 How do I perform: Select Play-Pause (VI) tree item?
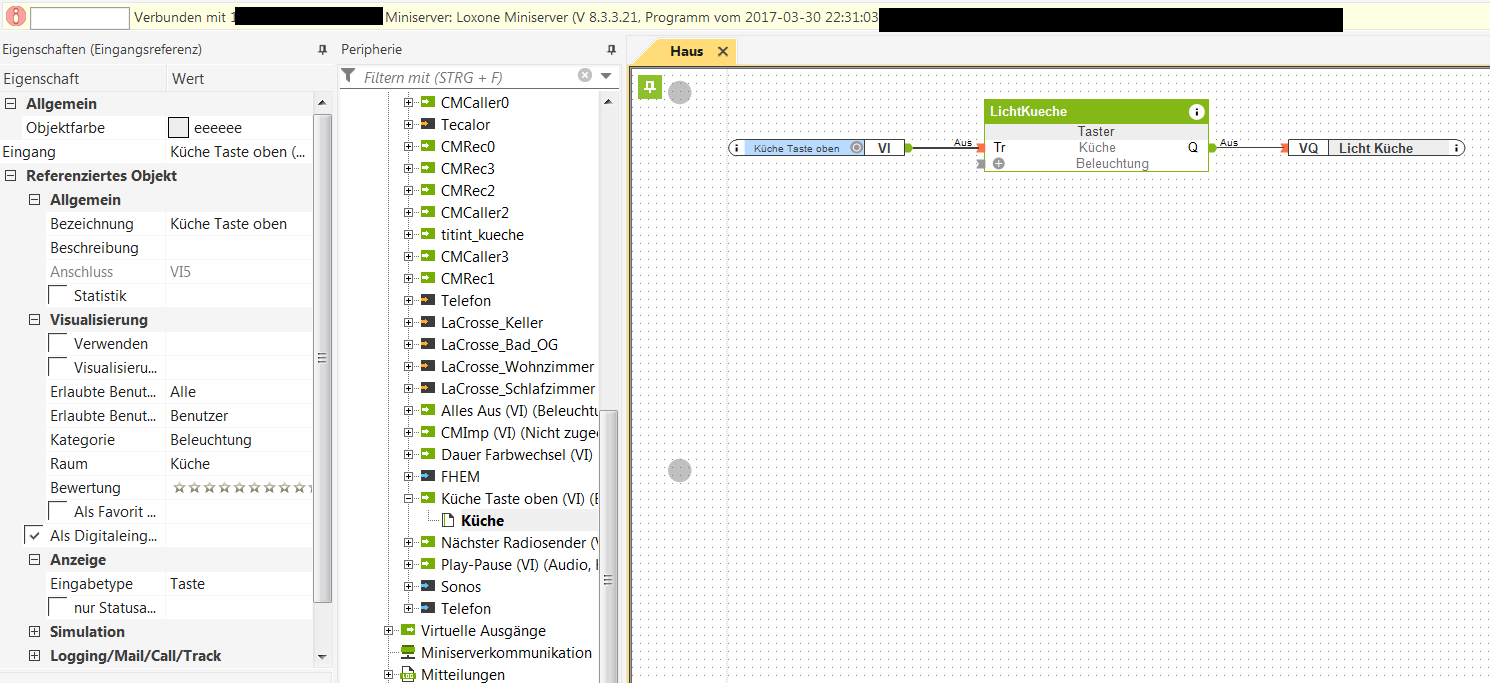pyautogui.click(x=519, y=565)
